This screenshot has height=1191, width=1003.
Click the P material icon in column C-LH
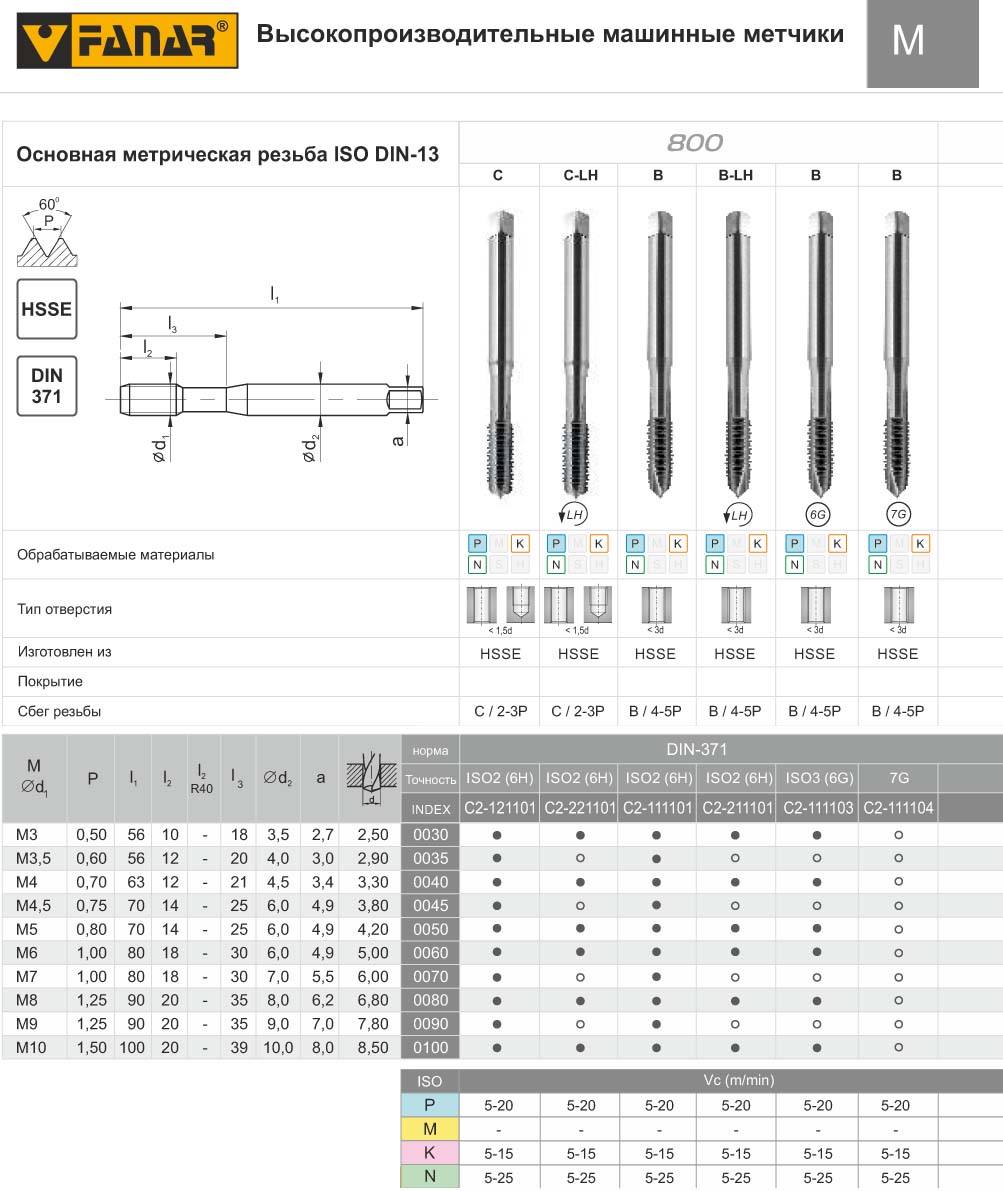(556, 543)
